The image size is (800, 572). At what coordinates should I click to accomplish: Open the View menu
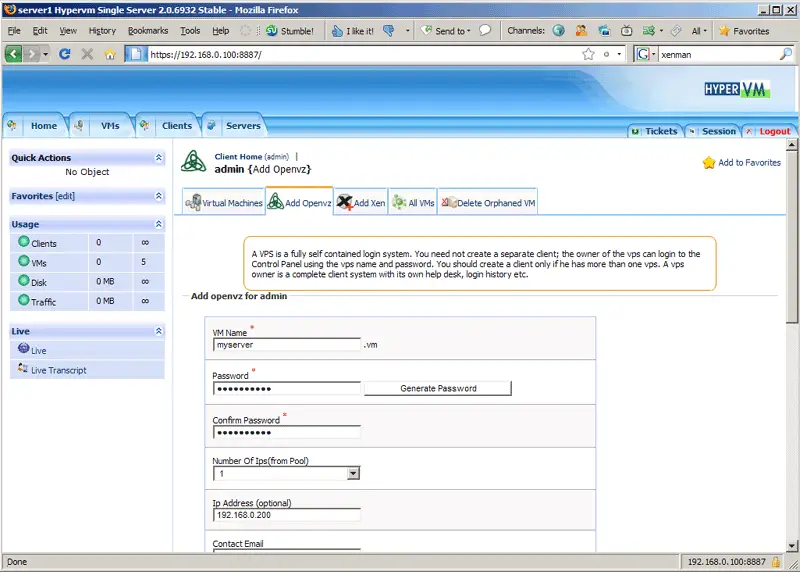point(68,31)
